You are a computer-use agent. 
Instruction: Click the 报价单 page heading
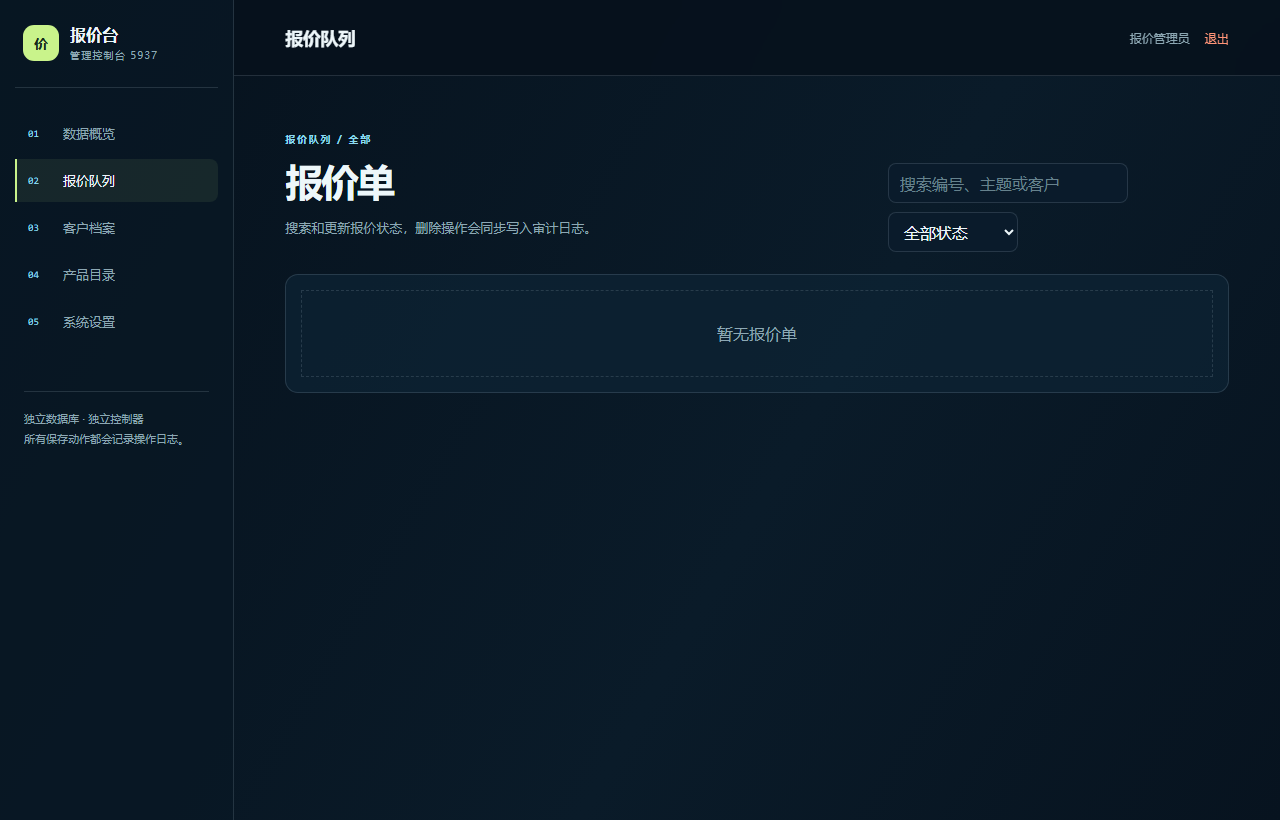[x=340, y=183]
